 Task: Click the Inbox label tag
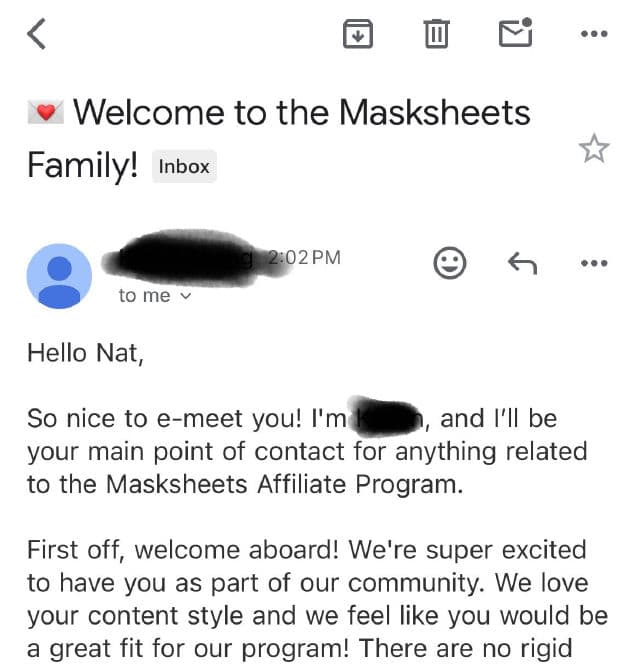pos(184,166)
